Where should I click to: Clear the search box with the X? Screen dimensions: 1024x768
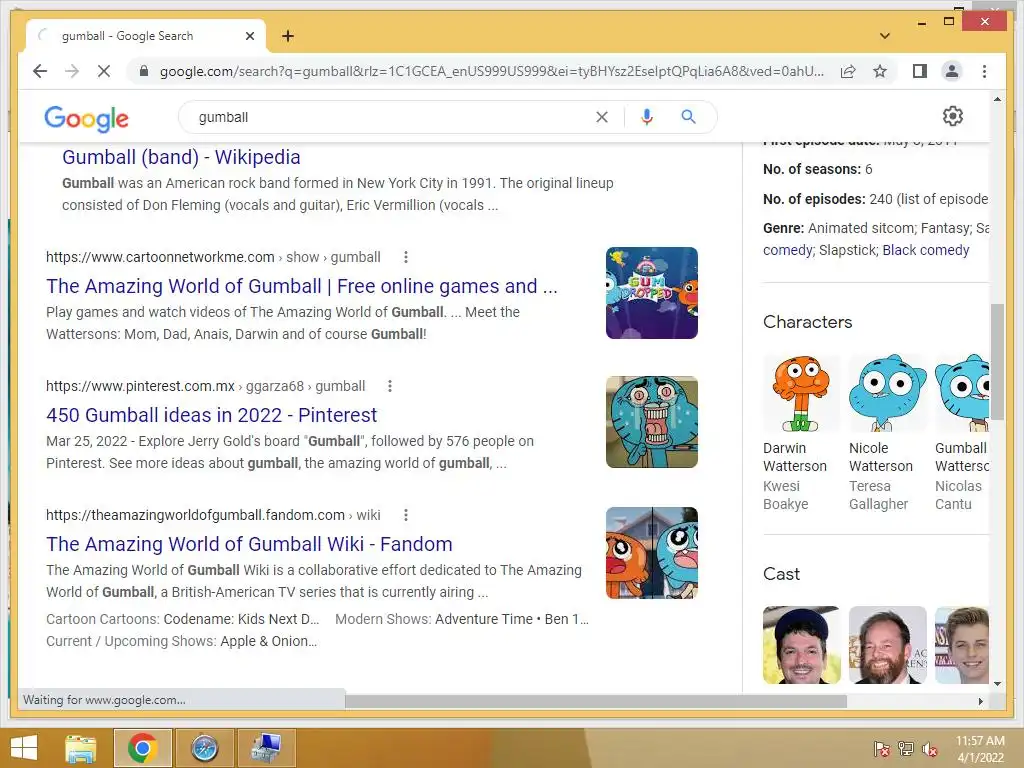601,117
